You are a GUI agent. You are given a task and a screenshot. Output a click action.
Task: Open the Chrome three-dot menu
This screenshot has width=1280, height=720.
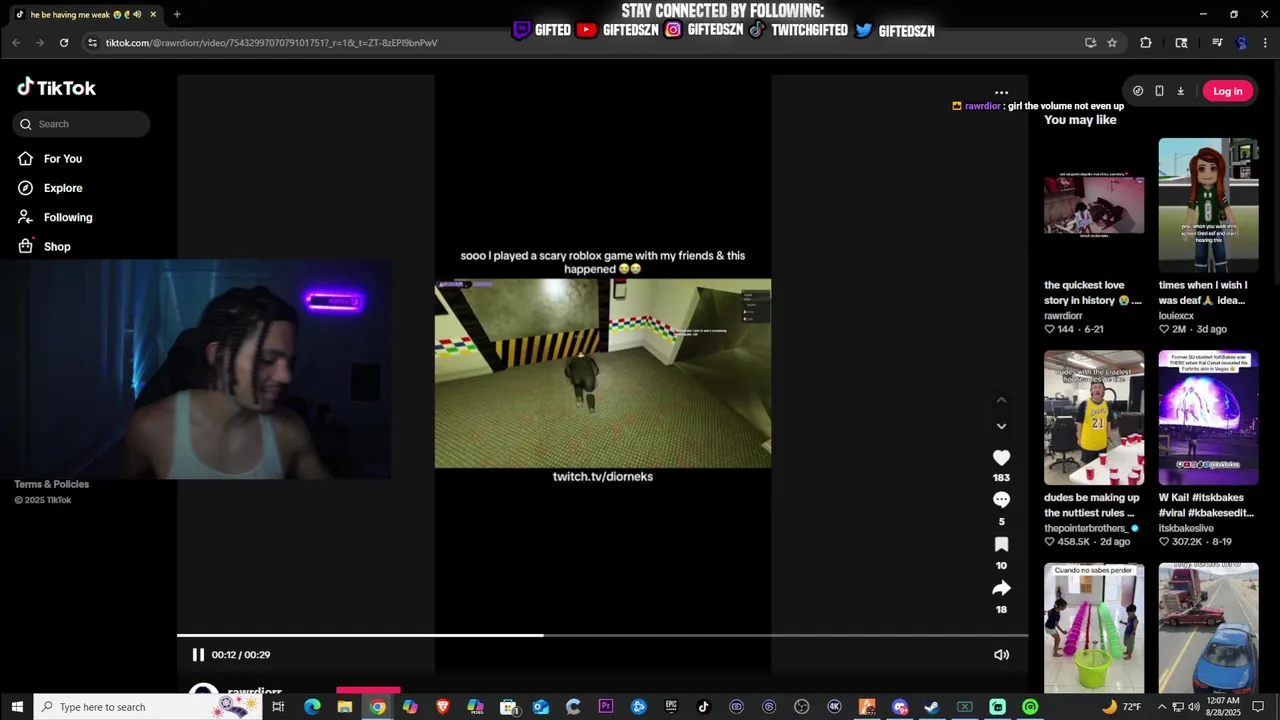pyautogui.click(x=1264, y=43)
